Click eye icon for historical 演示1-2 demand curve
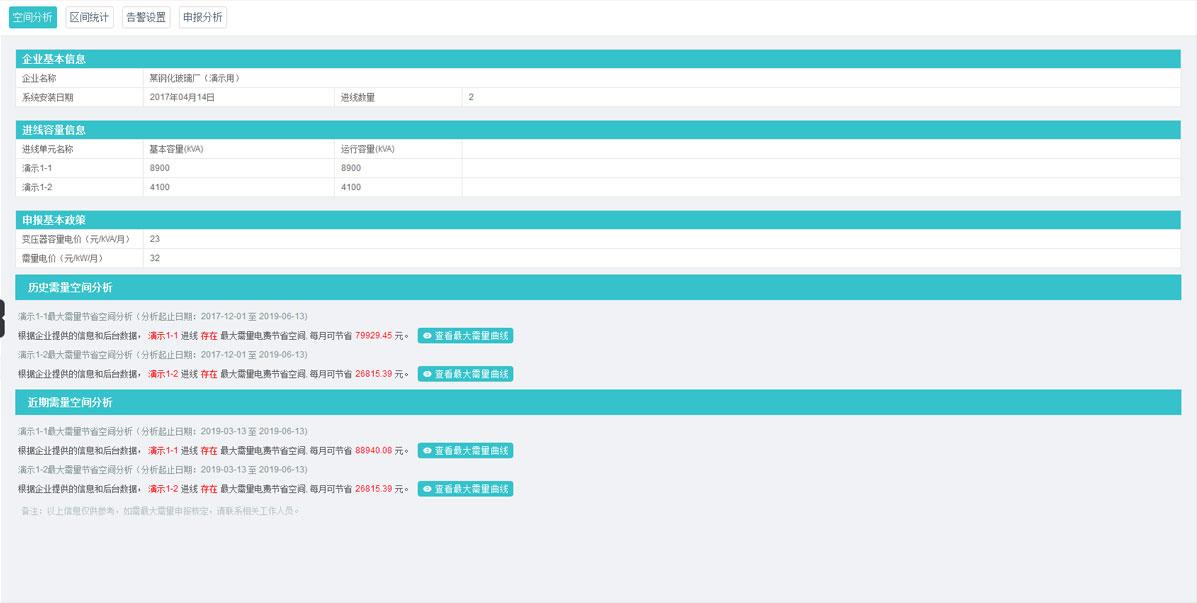The height and width of the screenshot is (603, 1197). pos(428,374)
